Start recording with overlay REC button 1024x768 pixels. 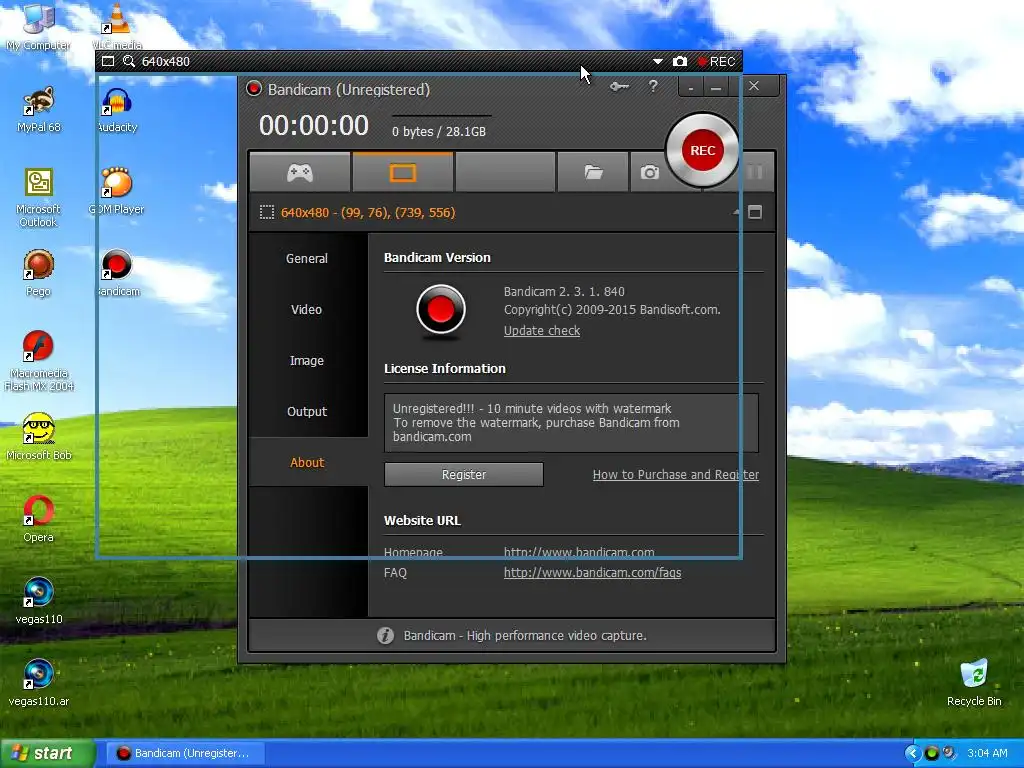(716, 61)
